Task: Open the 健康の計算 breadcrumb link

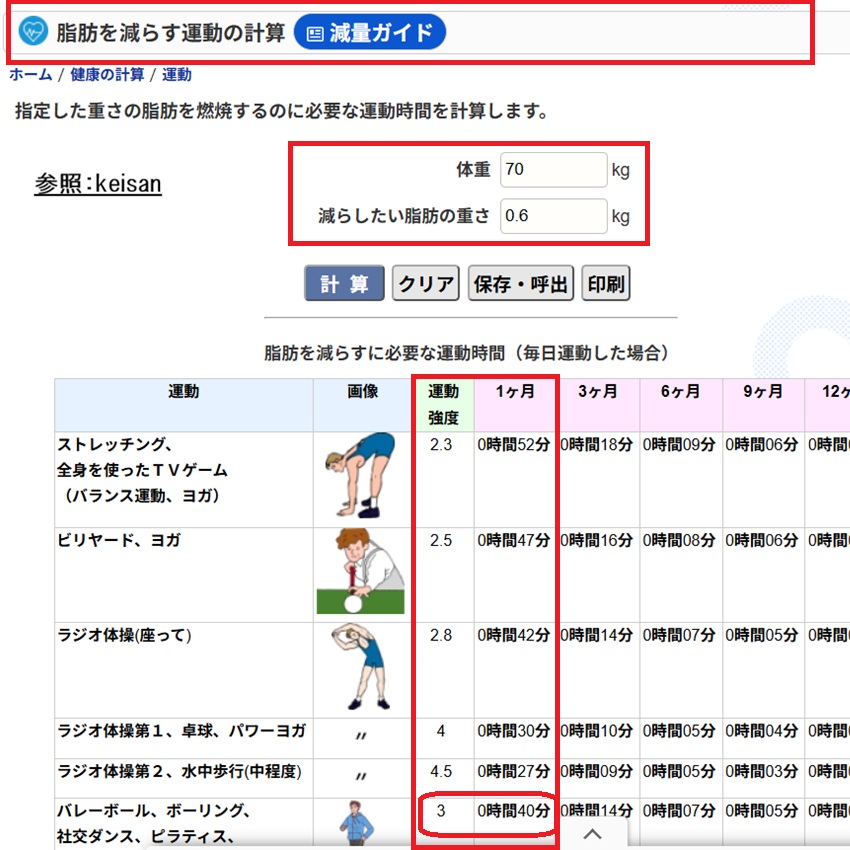Action: [107, 75]
